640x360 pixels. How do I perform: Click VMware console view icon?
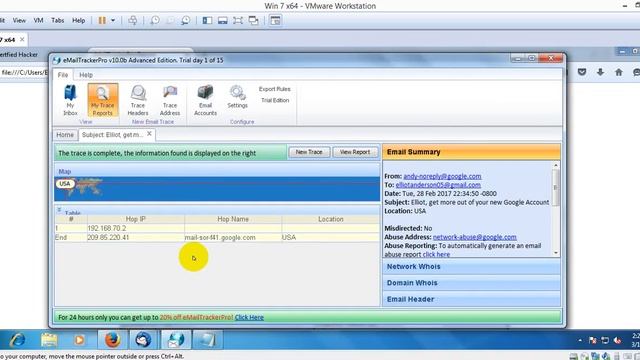(276, 20)
